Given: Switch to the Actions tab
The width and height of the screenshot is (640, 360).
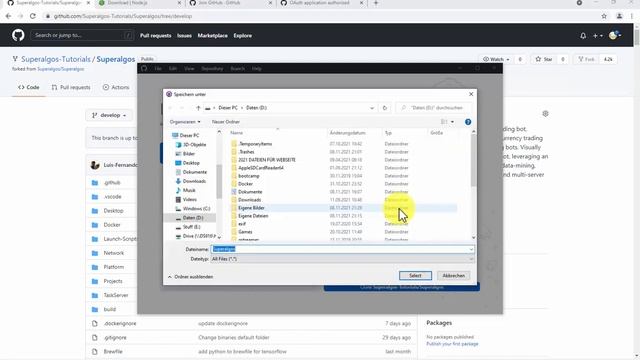Looking at the screenshot, I should pyautogui.click(x=116, y=87).
